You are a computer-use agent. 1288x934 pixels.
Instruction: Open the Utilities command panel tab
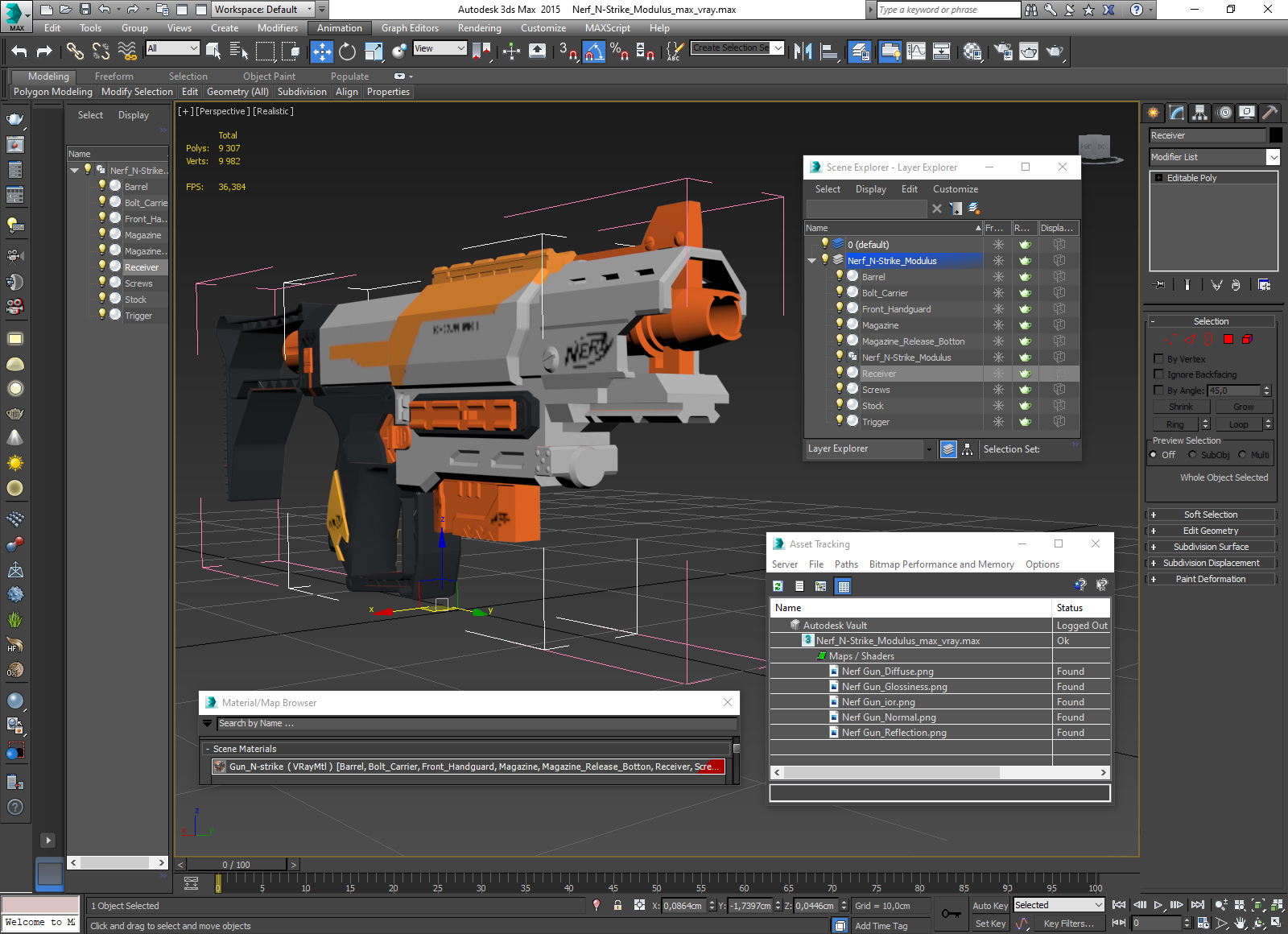point(1269,113)
